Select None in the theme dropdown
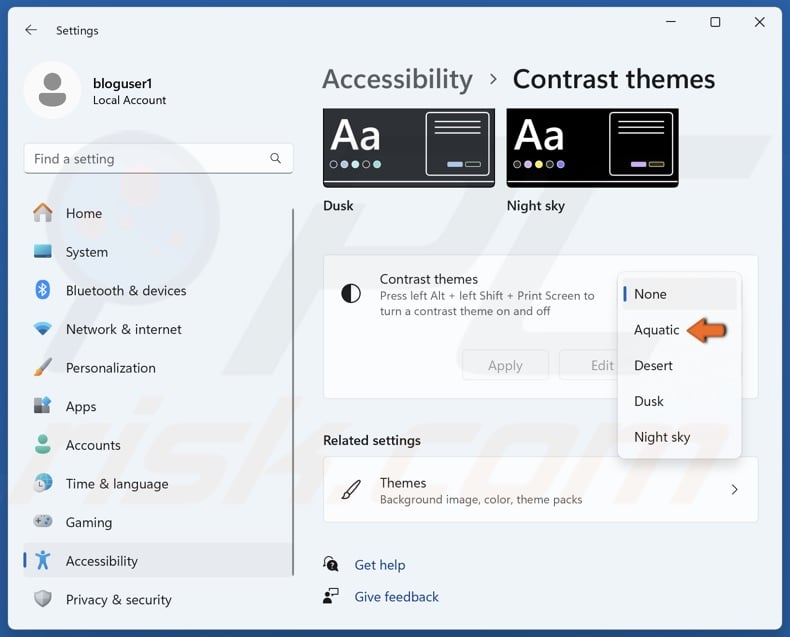The width and height of the screenshot is (790, 637). pos(650,294)
